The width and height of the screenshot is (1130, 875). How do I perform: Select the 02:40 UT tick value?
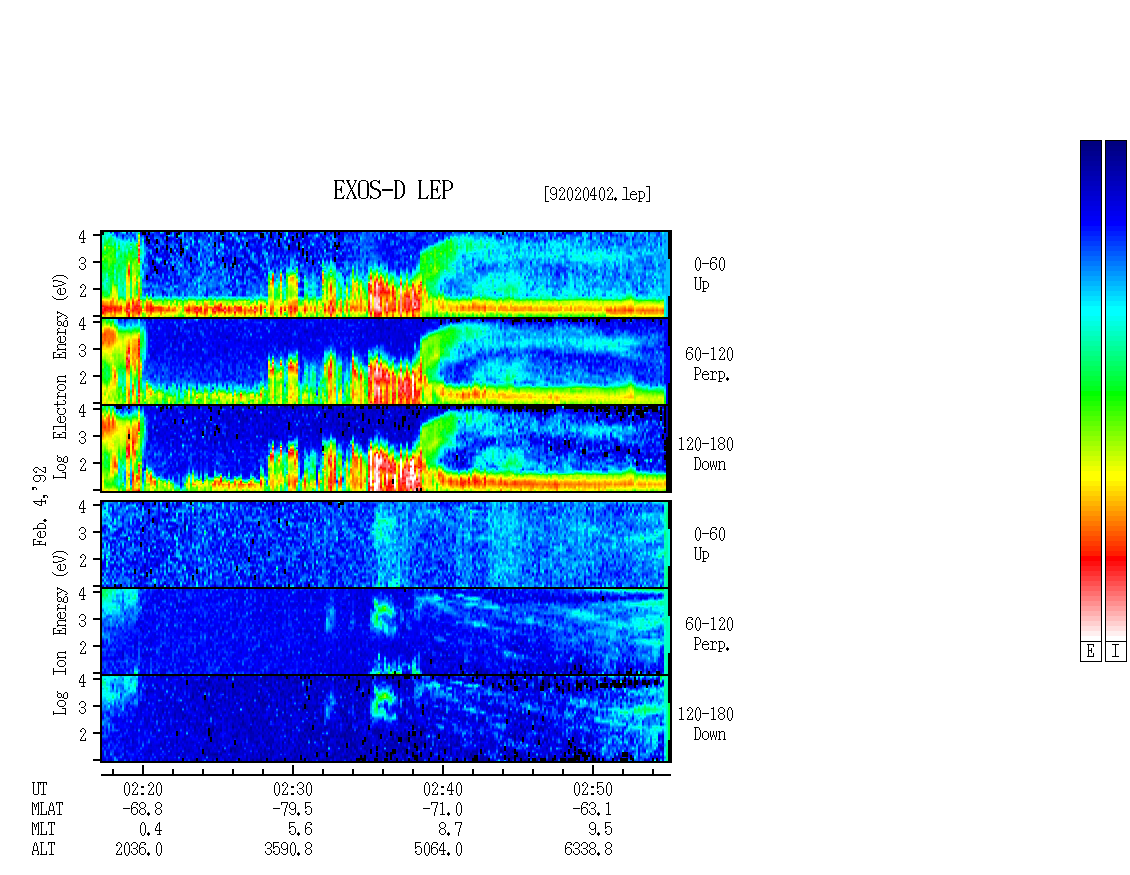[x=442, y=789]
